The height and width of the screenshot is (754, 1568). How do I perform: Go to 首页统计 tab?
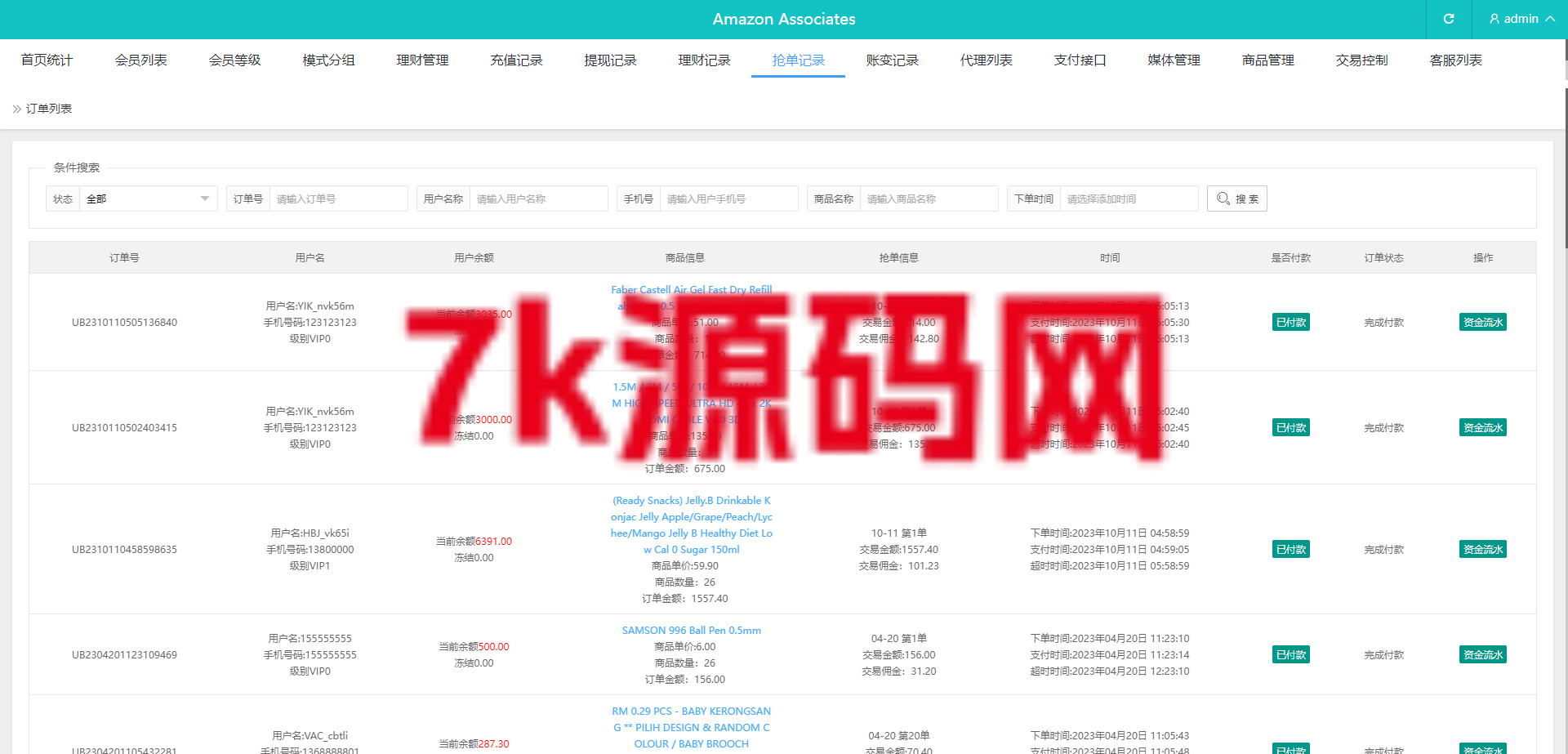[x=47, y=60]
